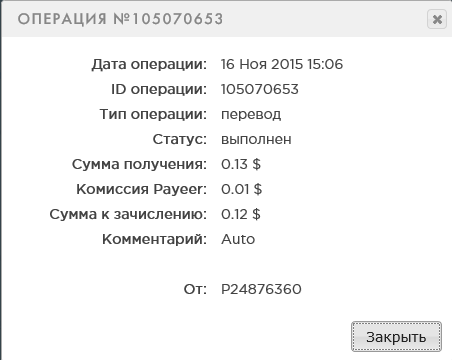Viewport: 452px width, 360px height.
Task: Click the received amount 0.13 $
Action: pos(241,164)
